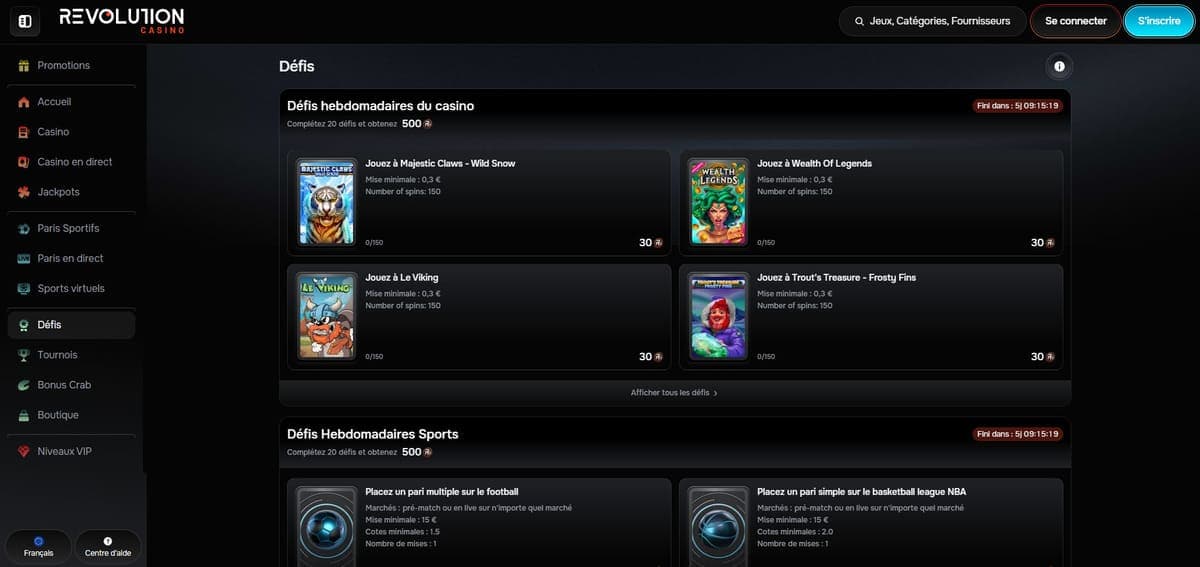Click Défis Hebdomadaires Sports heading
Viewport: 1200px width, 567px height.
click(373, 434)
